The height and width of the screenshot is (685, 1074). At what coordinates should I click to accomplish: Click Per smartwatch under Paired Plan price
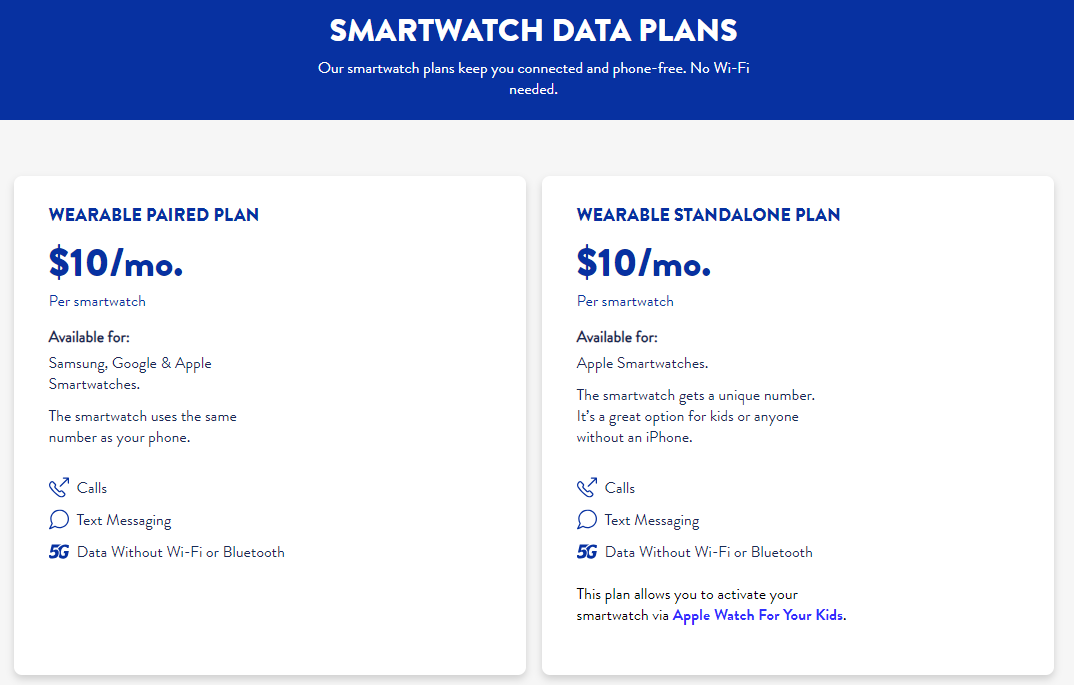(x=96, y=301)
